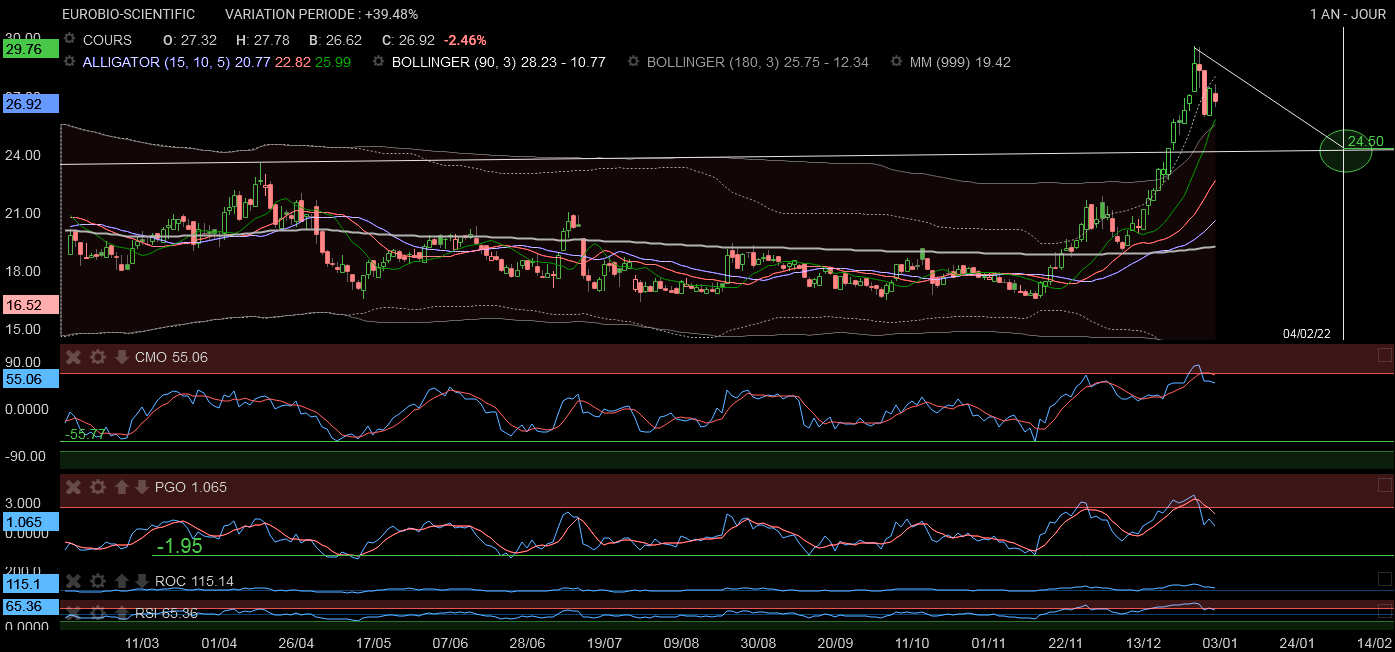Screen dimensions: 1395x652
Task: Remove the PGO indicator panel
Action: [x=73, y=487]
